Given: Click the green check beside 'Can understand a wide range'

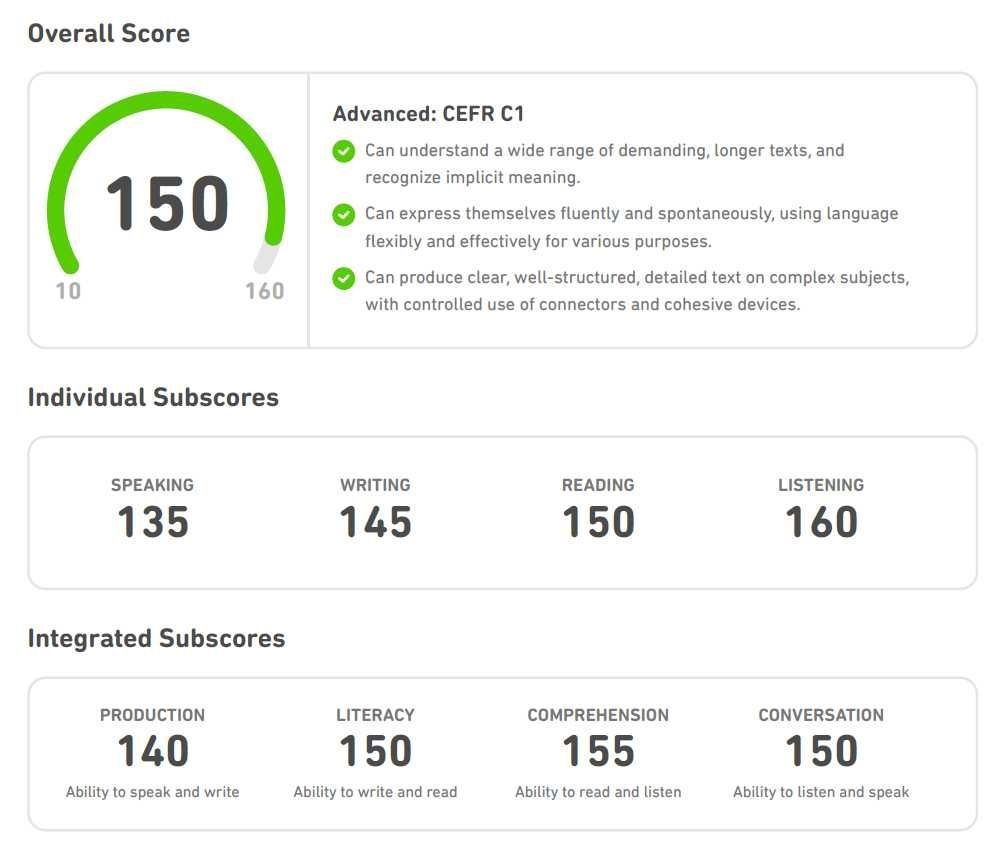Looking at the screenshot, I should [344, 151].
